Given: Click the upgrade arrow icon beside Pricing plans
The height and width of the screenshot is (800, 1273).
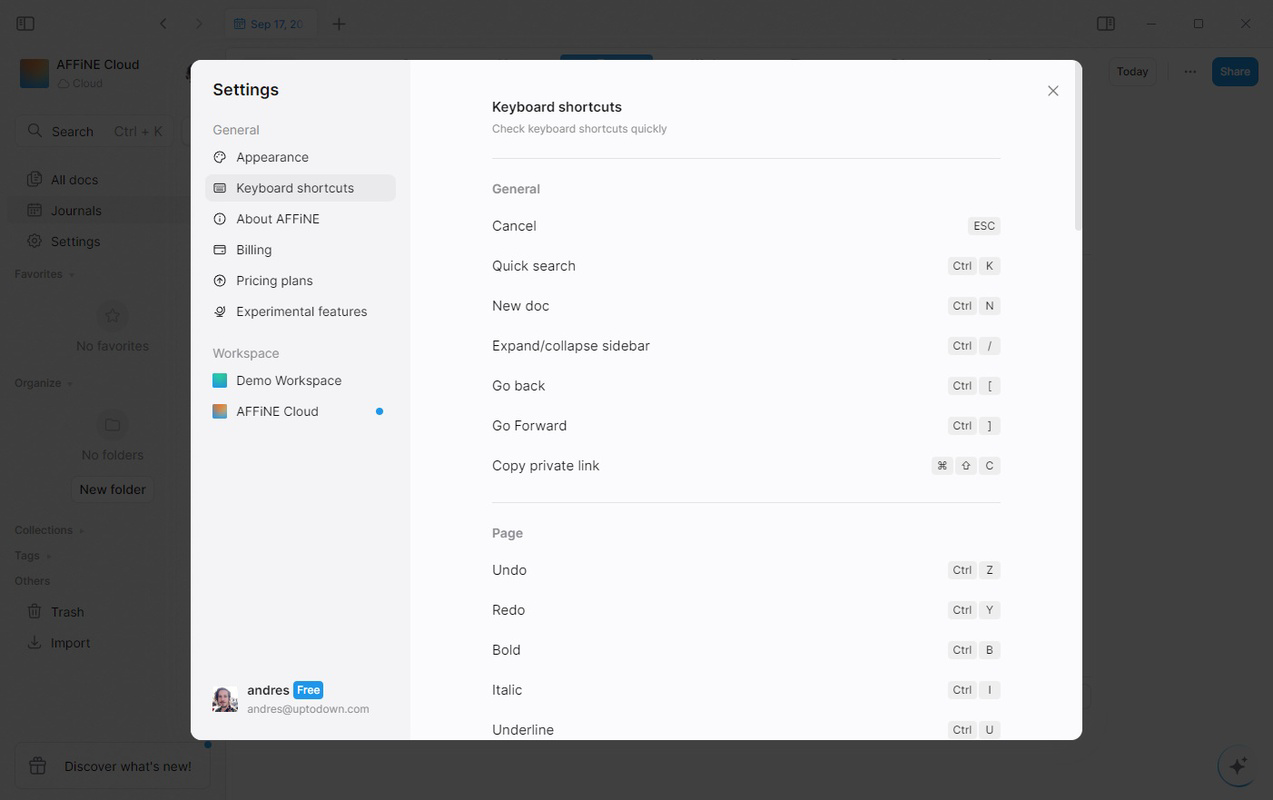Looking at the screenshot, I should click(x=220, y=281).
